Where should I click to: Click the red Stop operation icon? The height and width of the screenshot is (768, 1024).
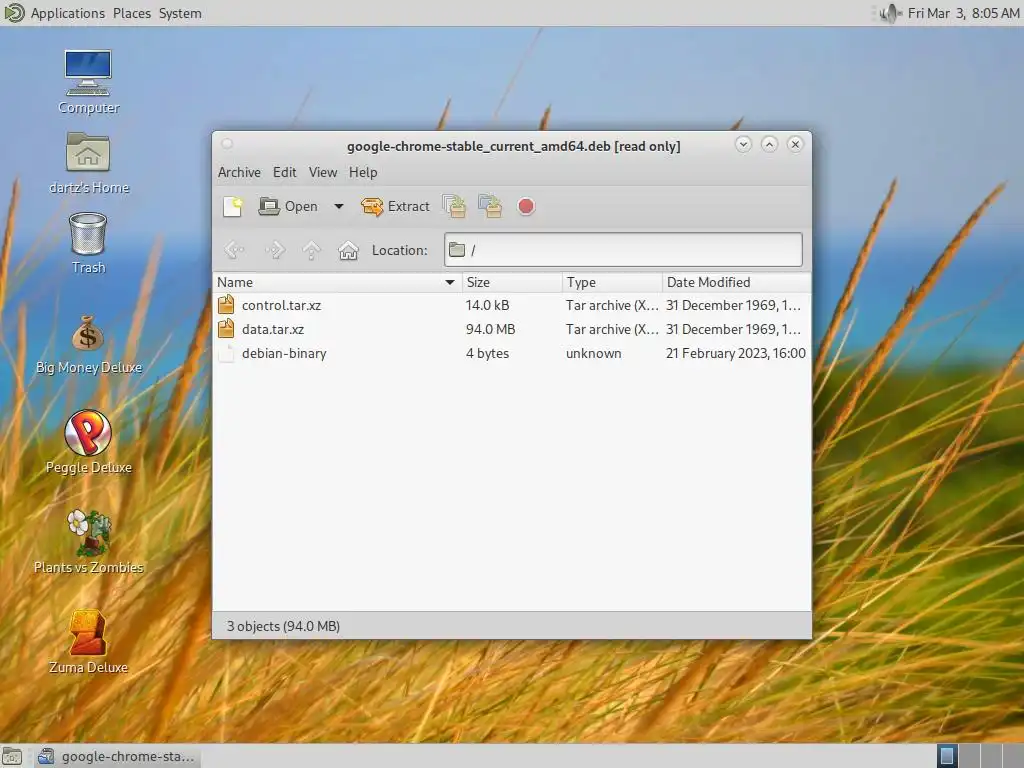(x=526, y=206)
